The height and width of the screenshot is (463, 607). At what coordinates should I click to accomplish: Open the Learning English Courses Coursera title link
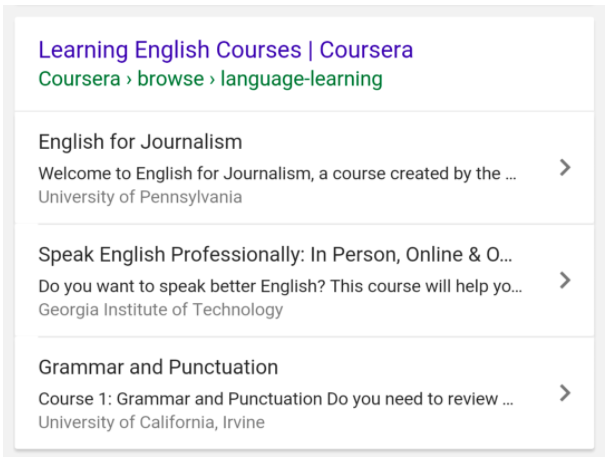(226, 50)
